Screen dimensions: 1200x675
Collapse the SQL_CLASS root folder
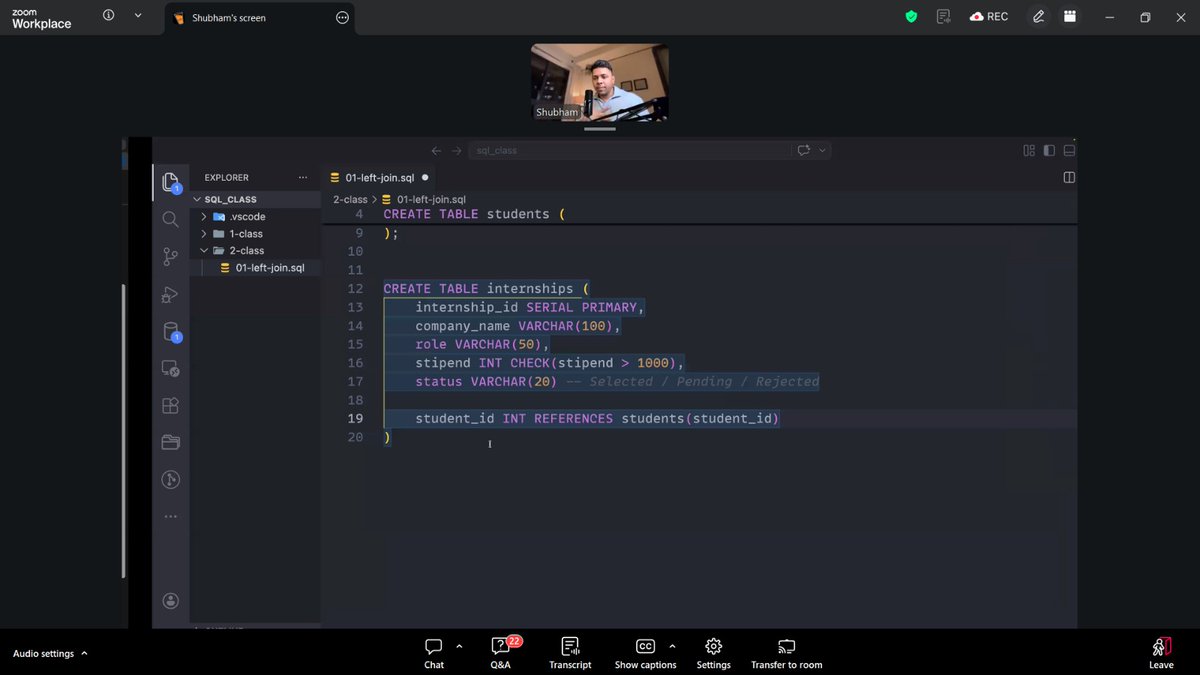coord(196,199)
